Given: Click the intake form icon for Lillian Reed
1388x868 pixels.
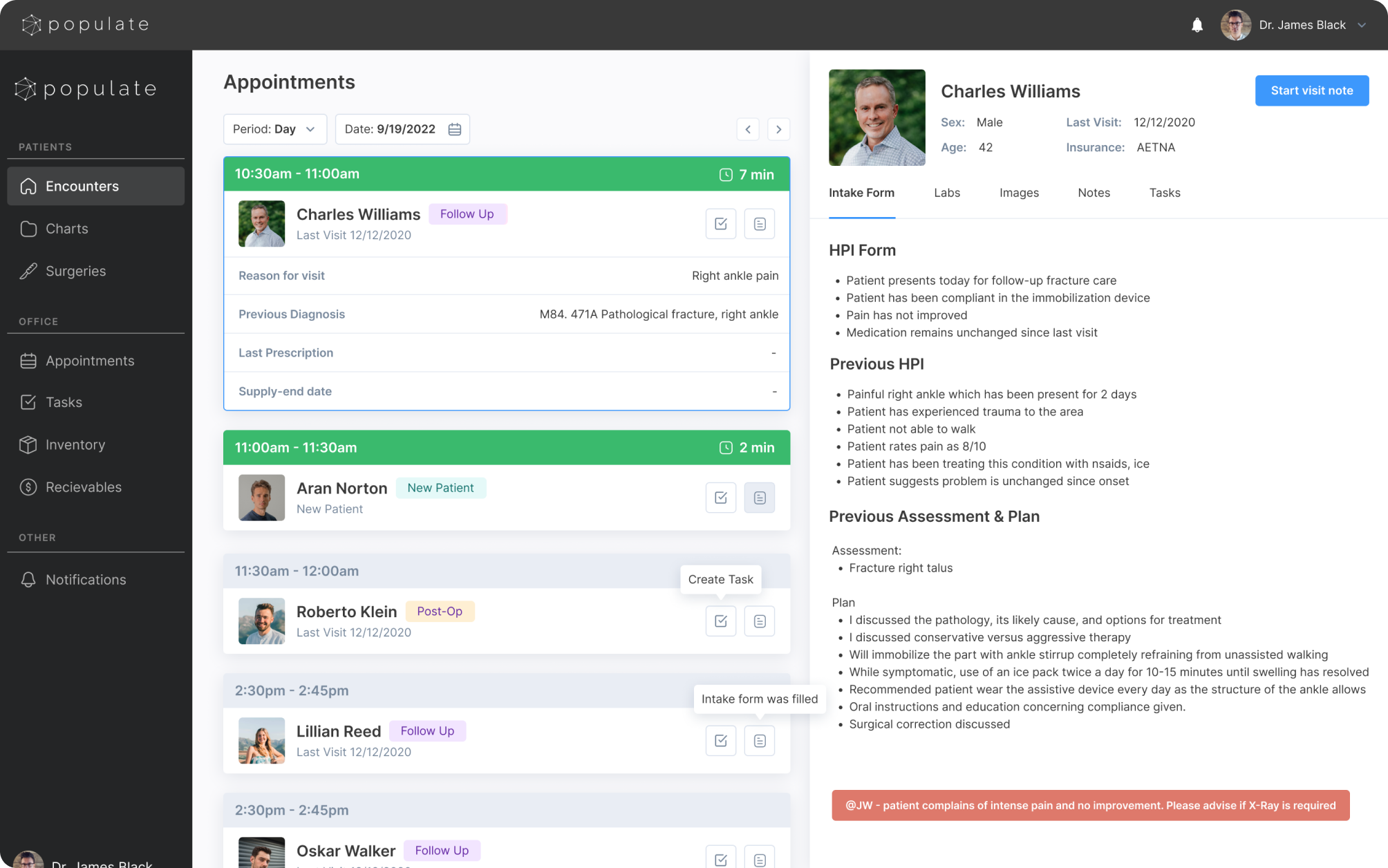Looking at the screenshot, I should 759,740.
